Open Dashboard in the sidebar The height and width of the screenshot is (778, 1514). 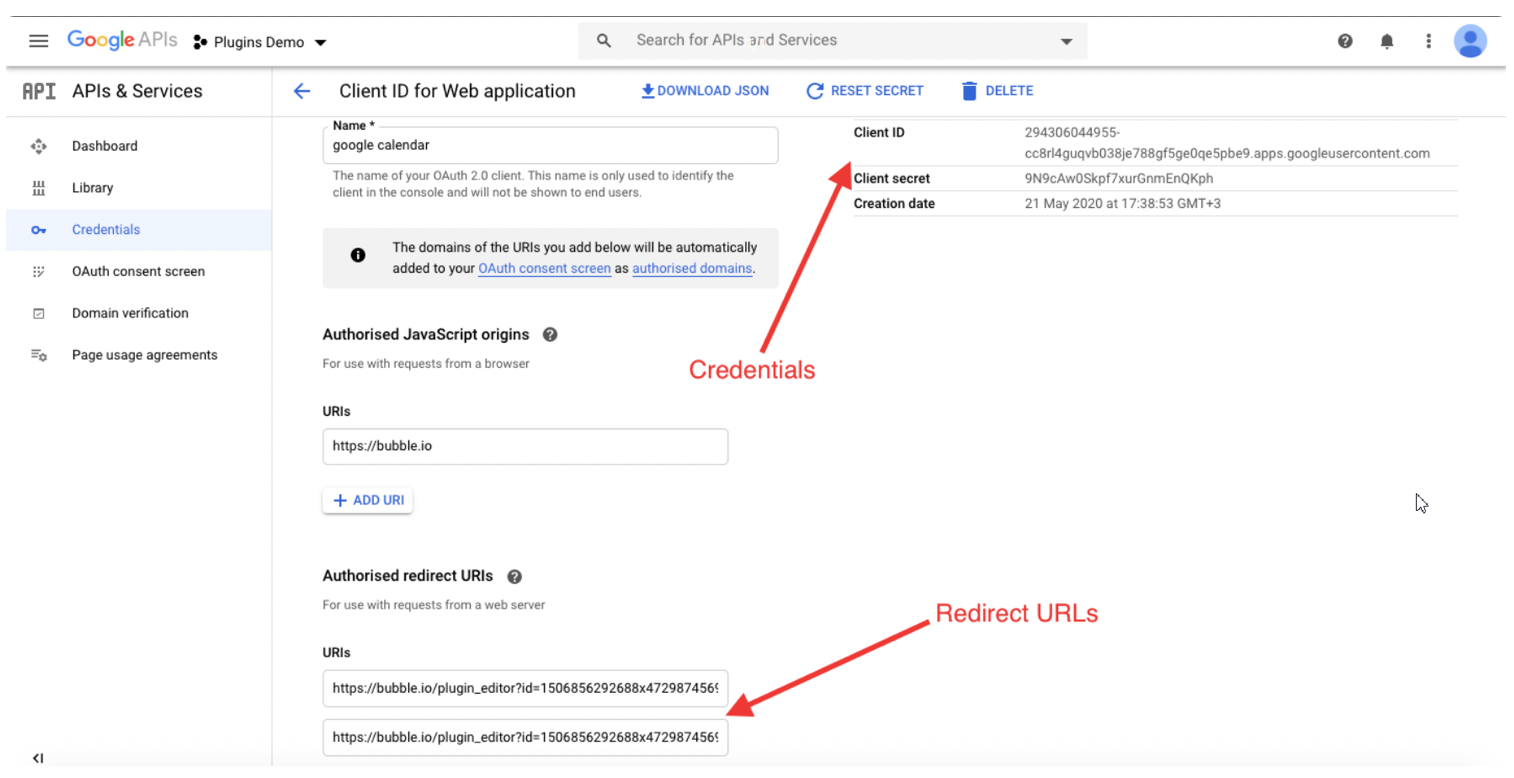(138, 146)
